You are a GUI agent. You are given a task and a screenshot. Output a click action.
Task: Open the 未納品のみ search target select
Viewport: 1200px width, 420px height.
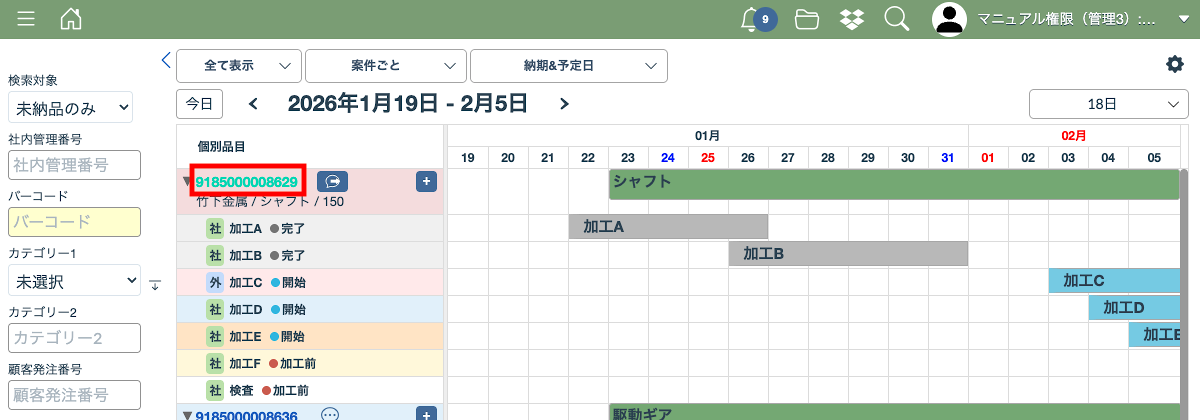click(x=70, y=107)
